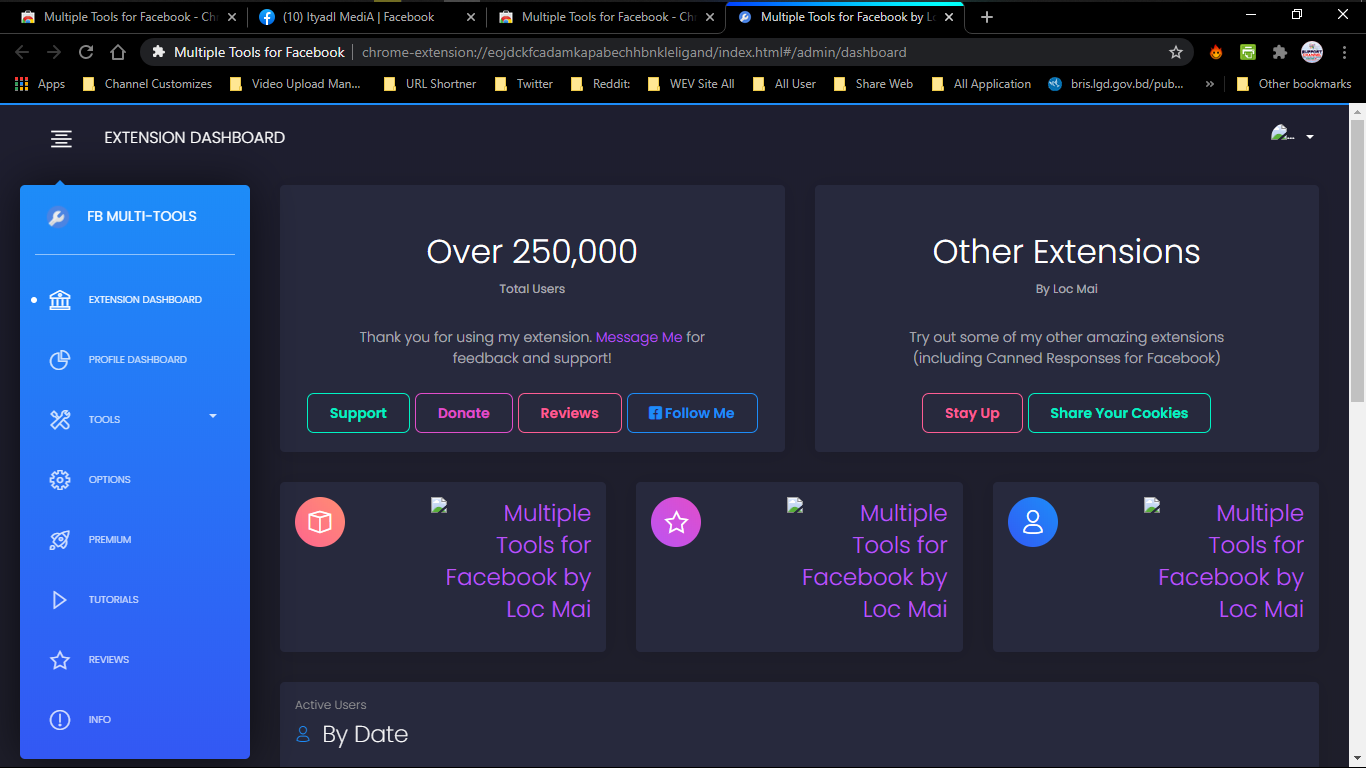Open the Twitter bookmark folder
This screenshot has height=768, width=1366.
pyautogui.click(x=524, y=84)
